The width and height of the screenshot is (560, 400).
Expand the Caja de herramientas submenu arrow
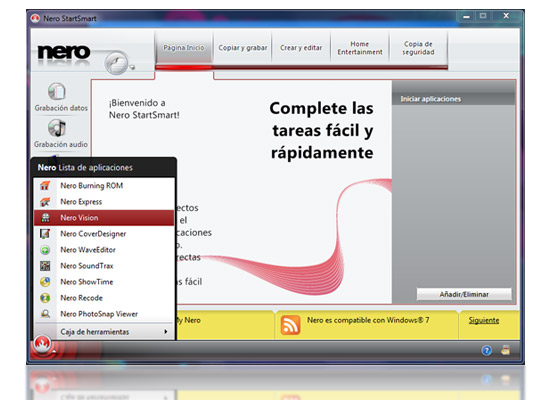point(166,331)
